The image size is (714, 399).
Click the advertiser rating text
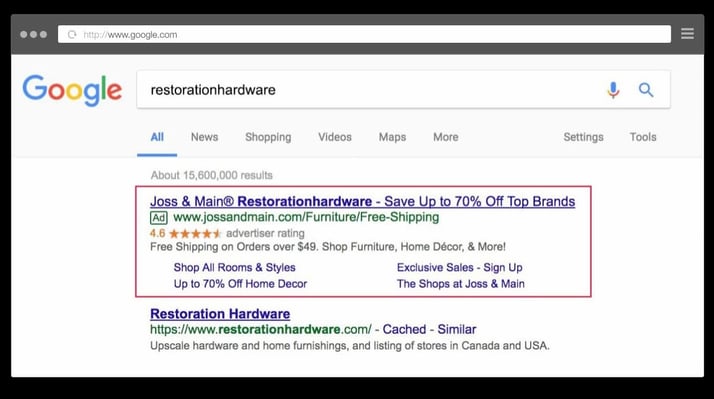[x=265, y=234]
